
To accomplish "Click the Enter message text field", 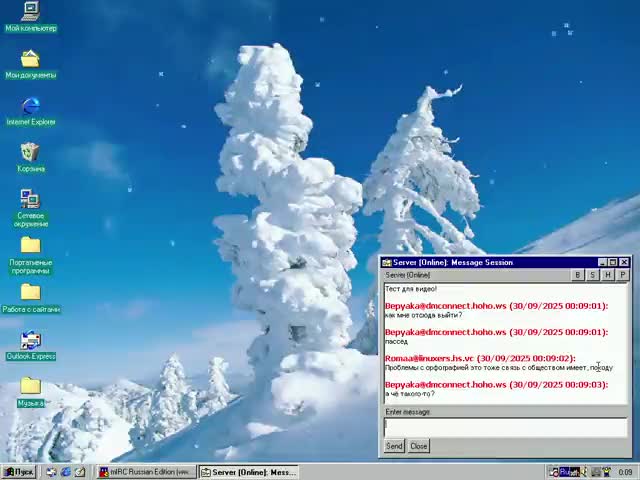I will pyautogui.click(x=505, y=427).
